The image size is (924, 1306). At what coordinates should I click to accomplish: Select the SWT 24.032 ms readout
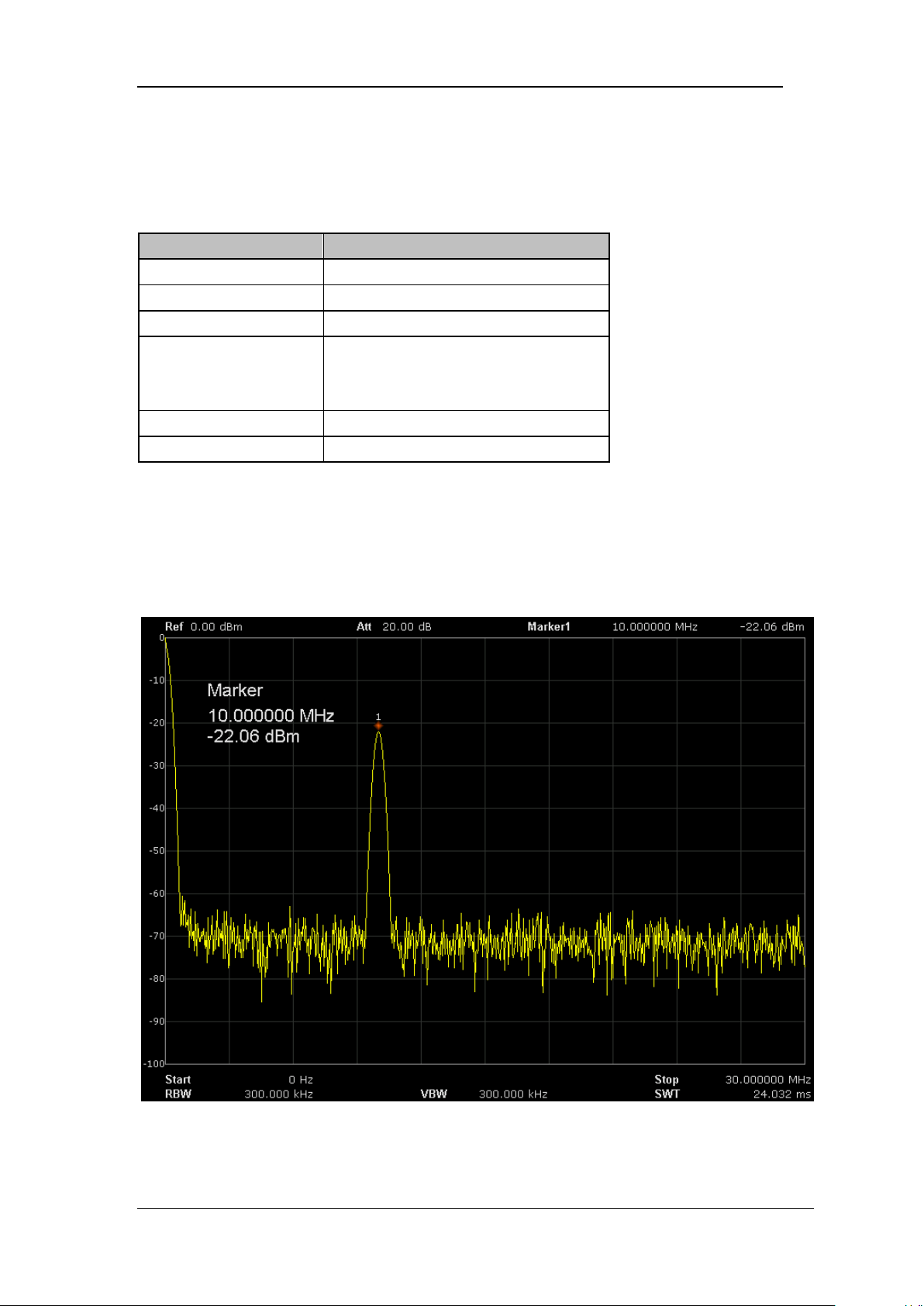[x=733, y=1094]
